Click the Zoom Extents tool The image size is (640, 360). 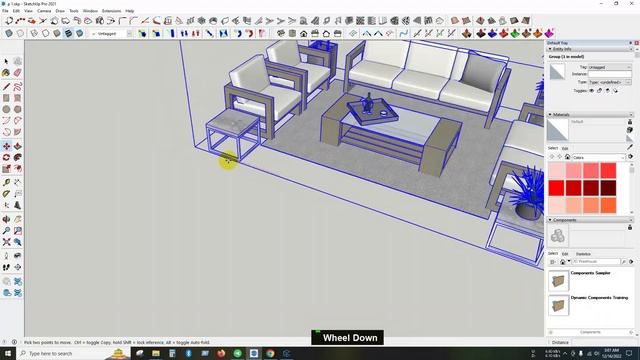[x=6, y=242]
